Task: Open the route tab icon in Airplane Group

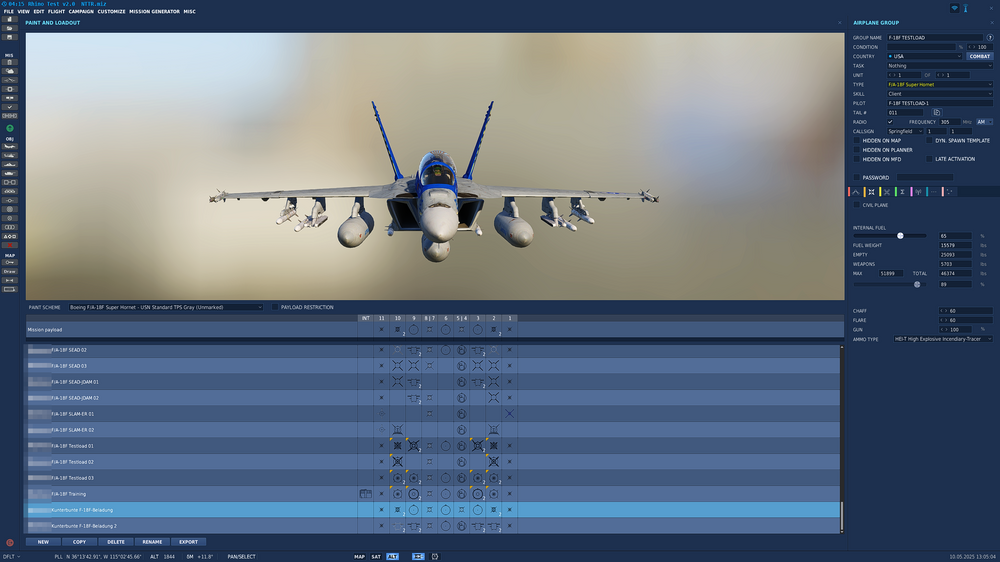Action: click(856, 192)
